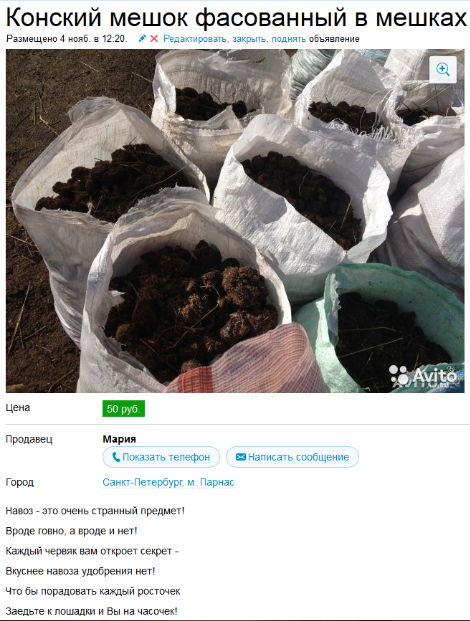
Task: Click the green 50 руб. price tag
Action: tap(124, 409)
